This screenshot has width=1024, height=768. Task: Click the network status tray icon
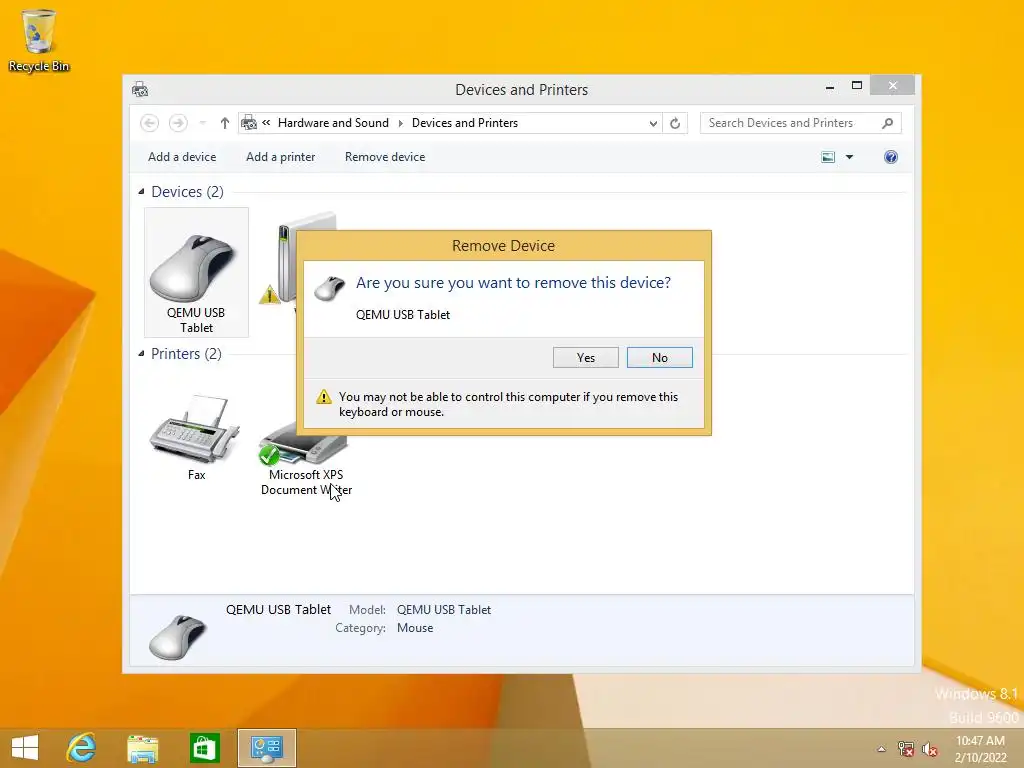click(x=905, y=749)
